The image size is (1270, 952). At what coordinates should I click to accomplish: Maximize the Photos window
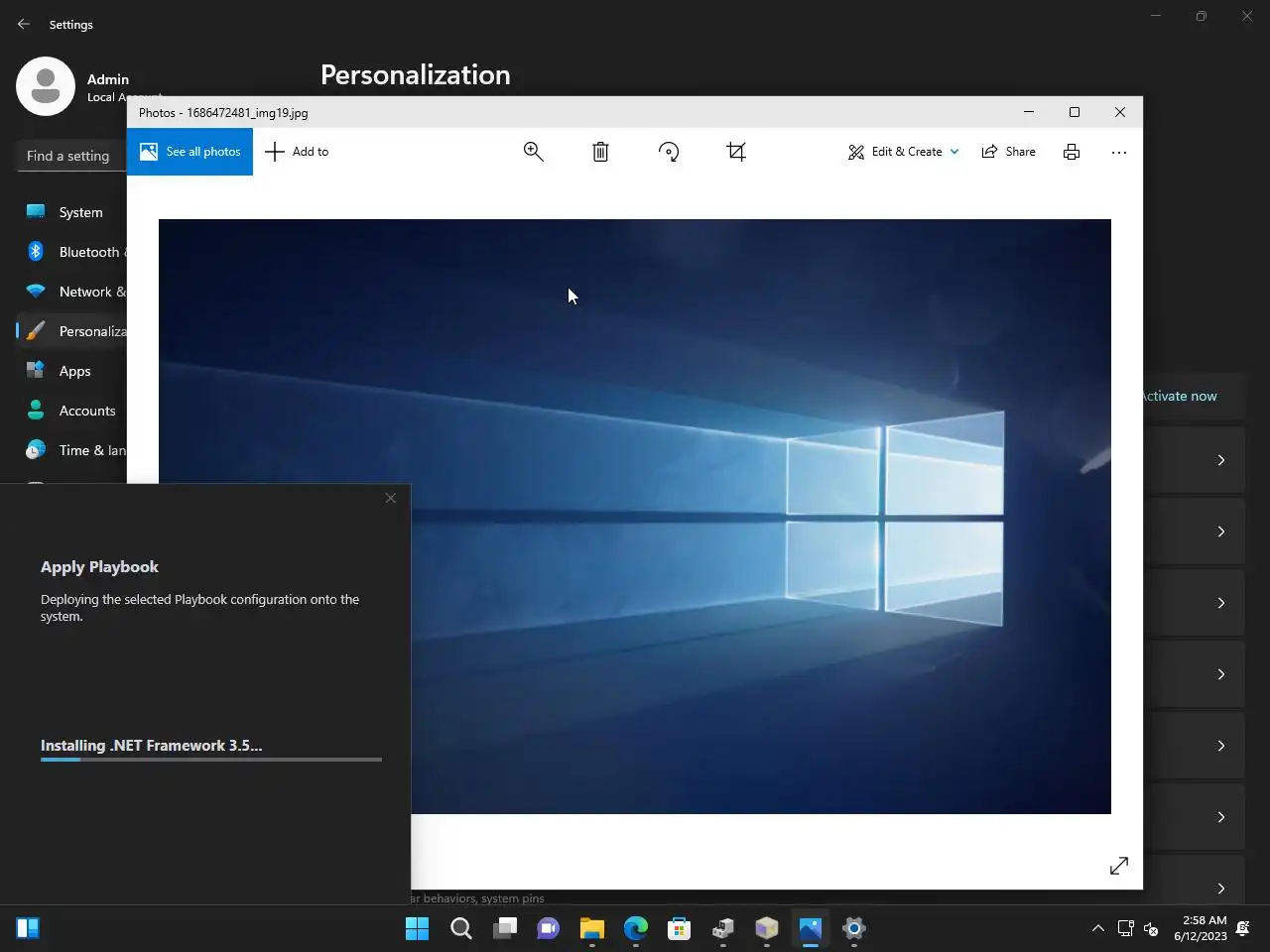tap(1075, 112)
